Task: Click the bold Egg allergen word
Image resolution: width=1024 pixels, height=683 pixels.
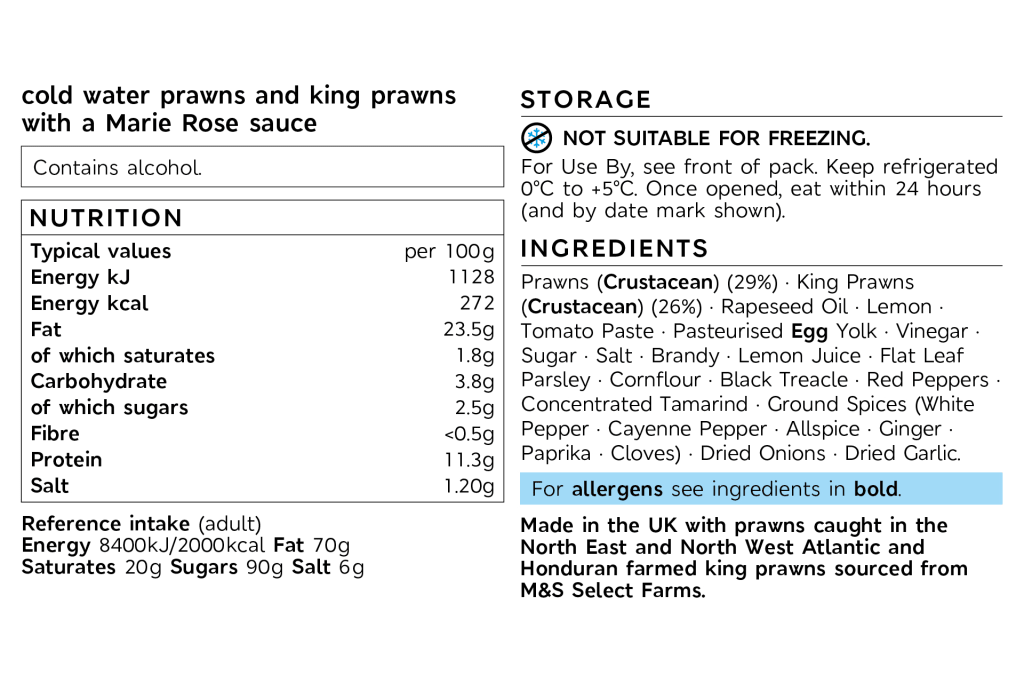Action: tap(809, 332)
